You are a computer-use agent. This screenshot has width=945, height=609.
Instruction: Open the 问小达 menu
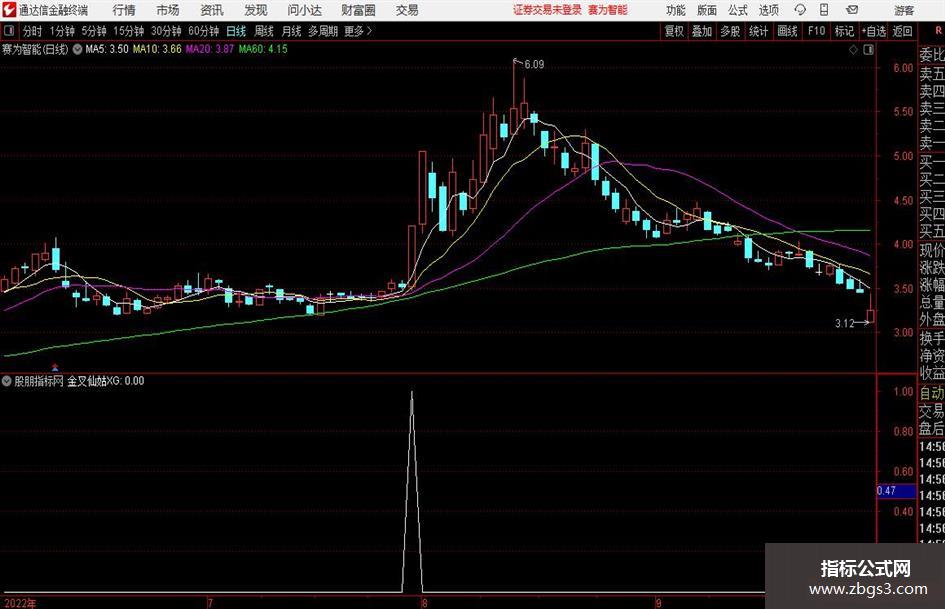[x=304, y=10]
